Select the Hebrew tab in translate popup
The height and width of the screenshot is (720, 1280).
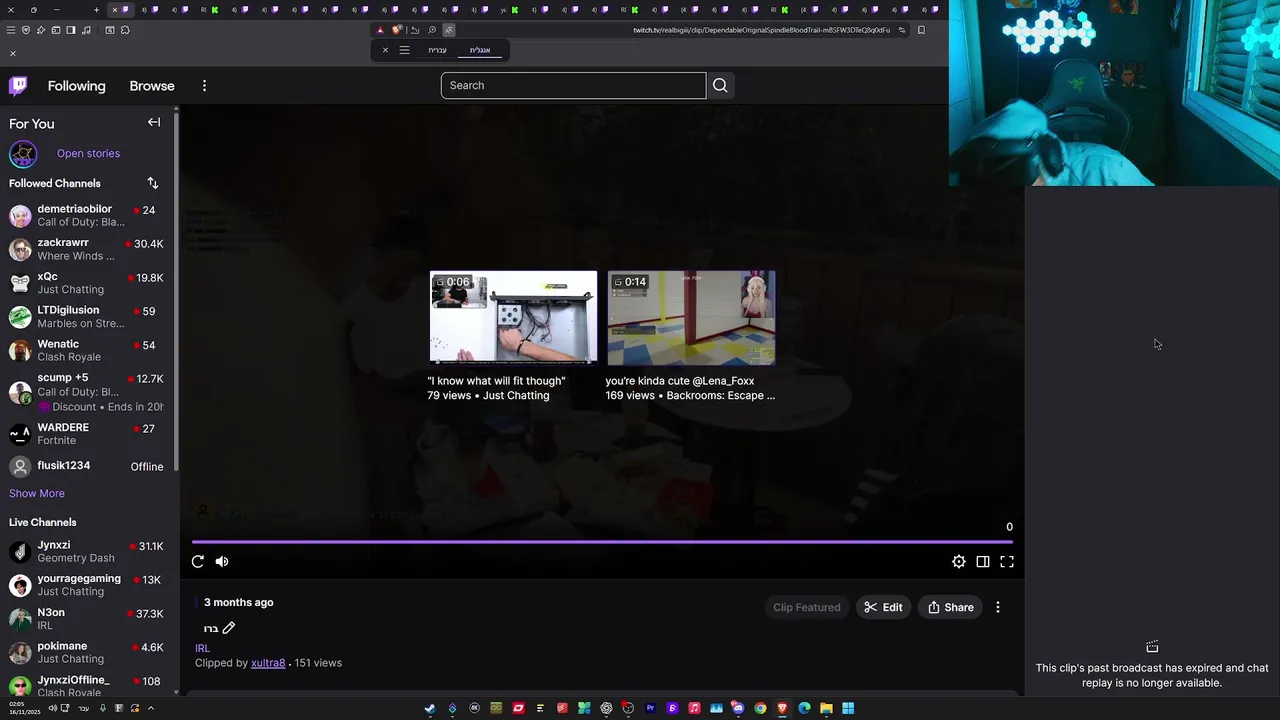437,50
